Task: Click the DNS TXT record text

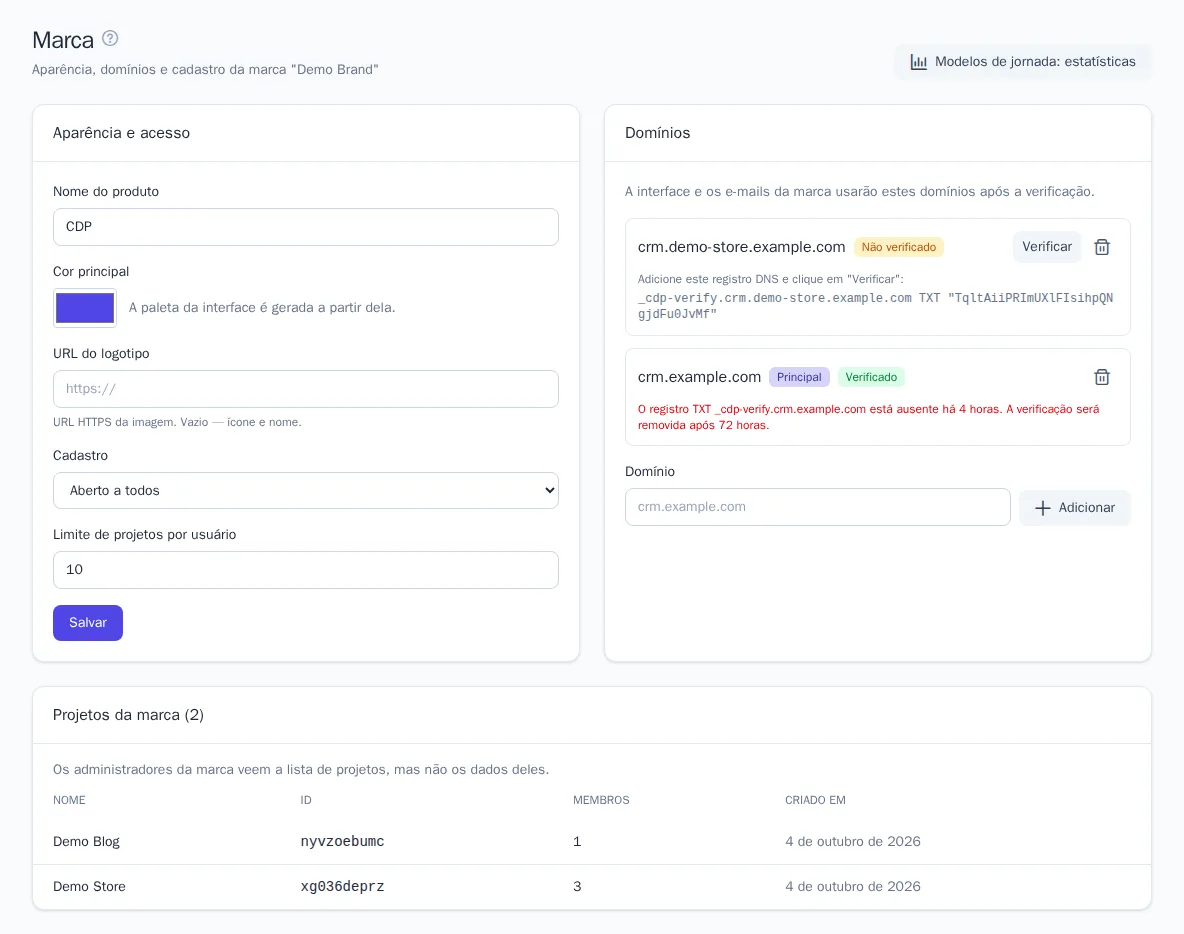Action: pos(875,306)
